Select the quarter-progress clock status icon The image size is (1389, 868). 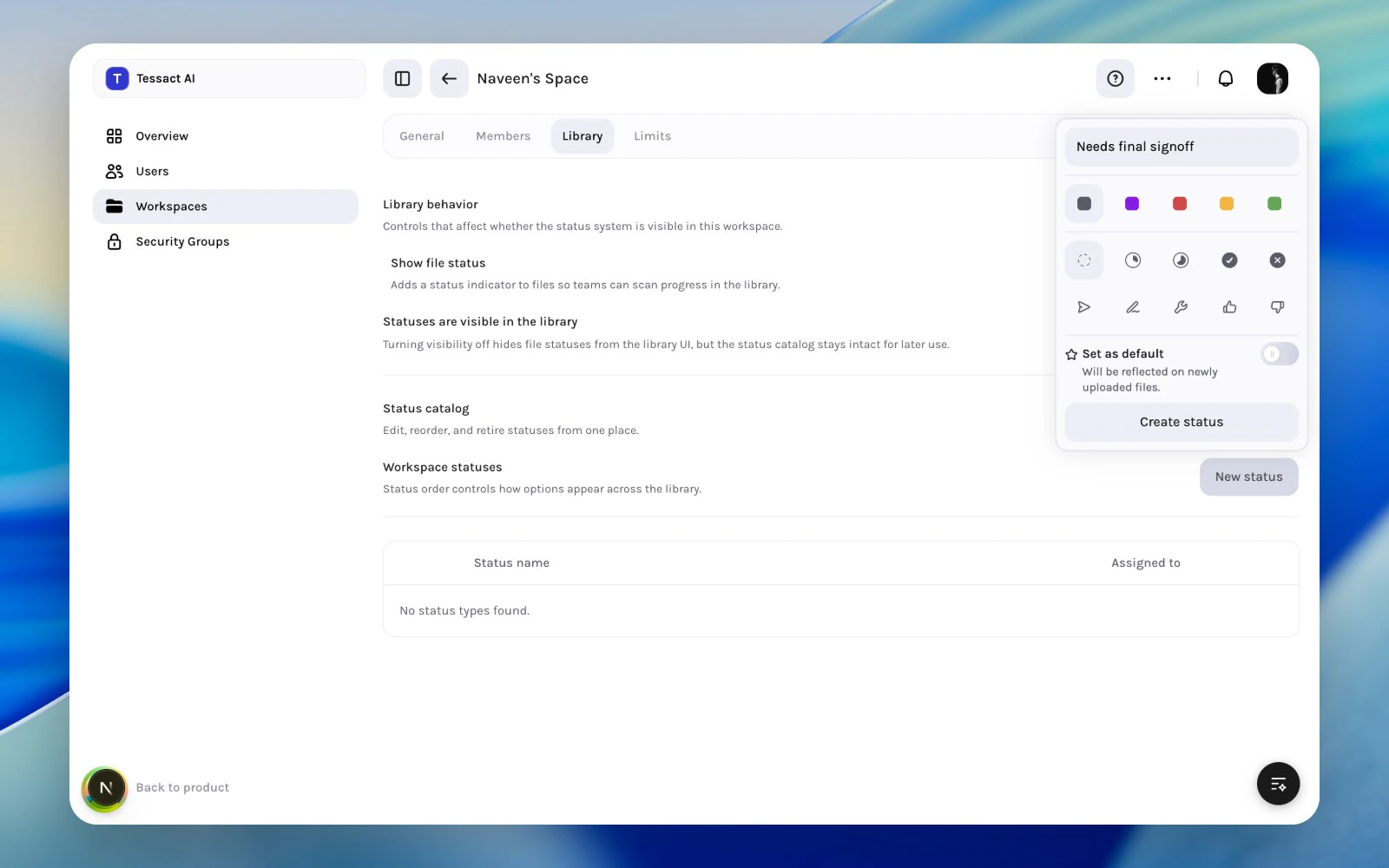pos(1133,260)
